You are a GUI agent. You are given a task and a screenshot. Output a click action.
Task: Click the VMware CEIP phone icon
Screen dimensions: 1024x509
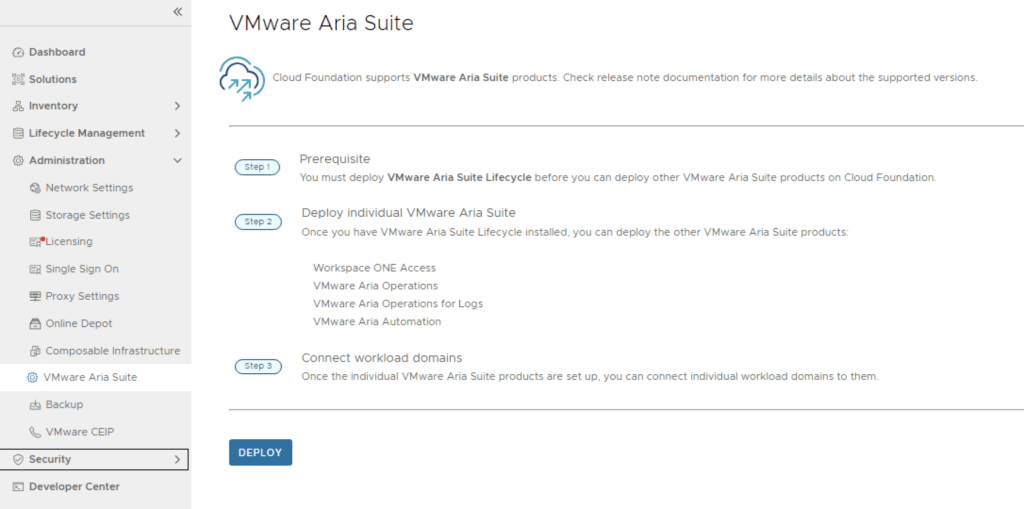coord(36,432)
